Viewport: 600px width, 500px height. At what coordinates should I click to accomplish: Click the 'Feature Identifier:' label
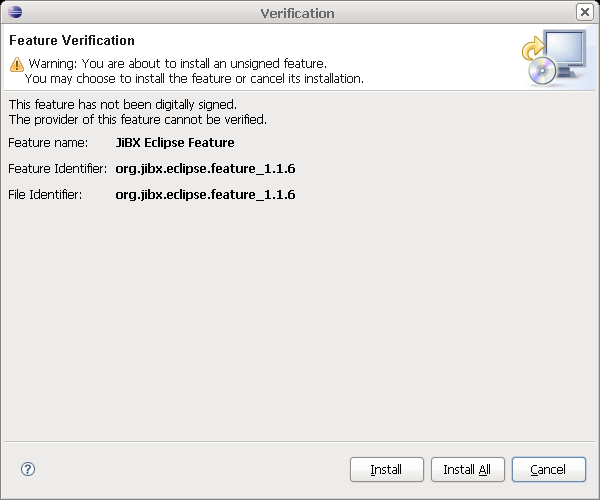57,169
